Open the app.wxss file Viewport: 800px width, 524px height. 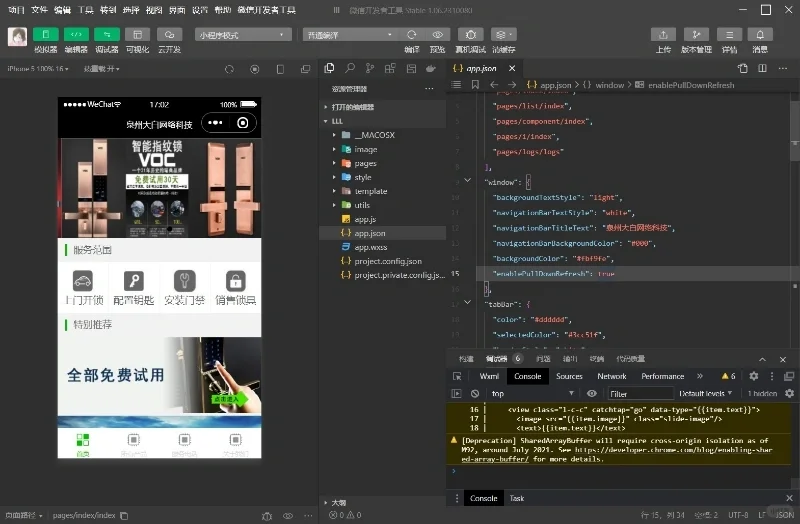click(382, 247)
